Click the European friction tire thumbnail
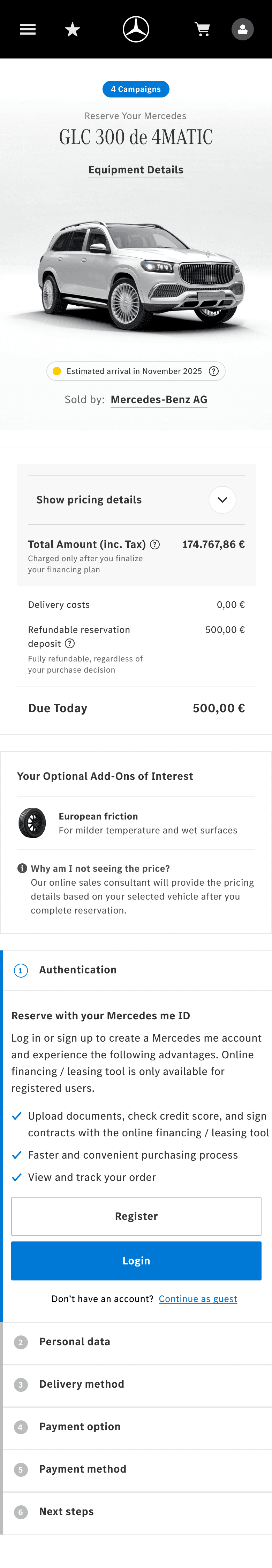 tap(32, 823)
